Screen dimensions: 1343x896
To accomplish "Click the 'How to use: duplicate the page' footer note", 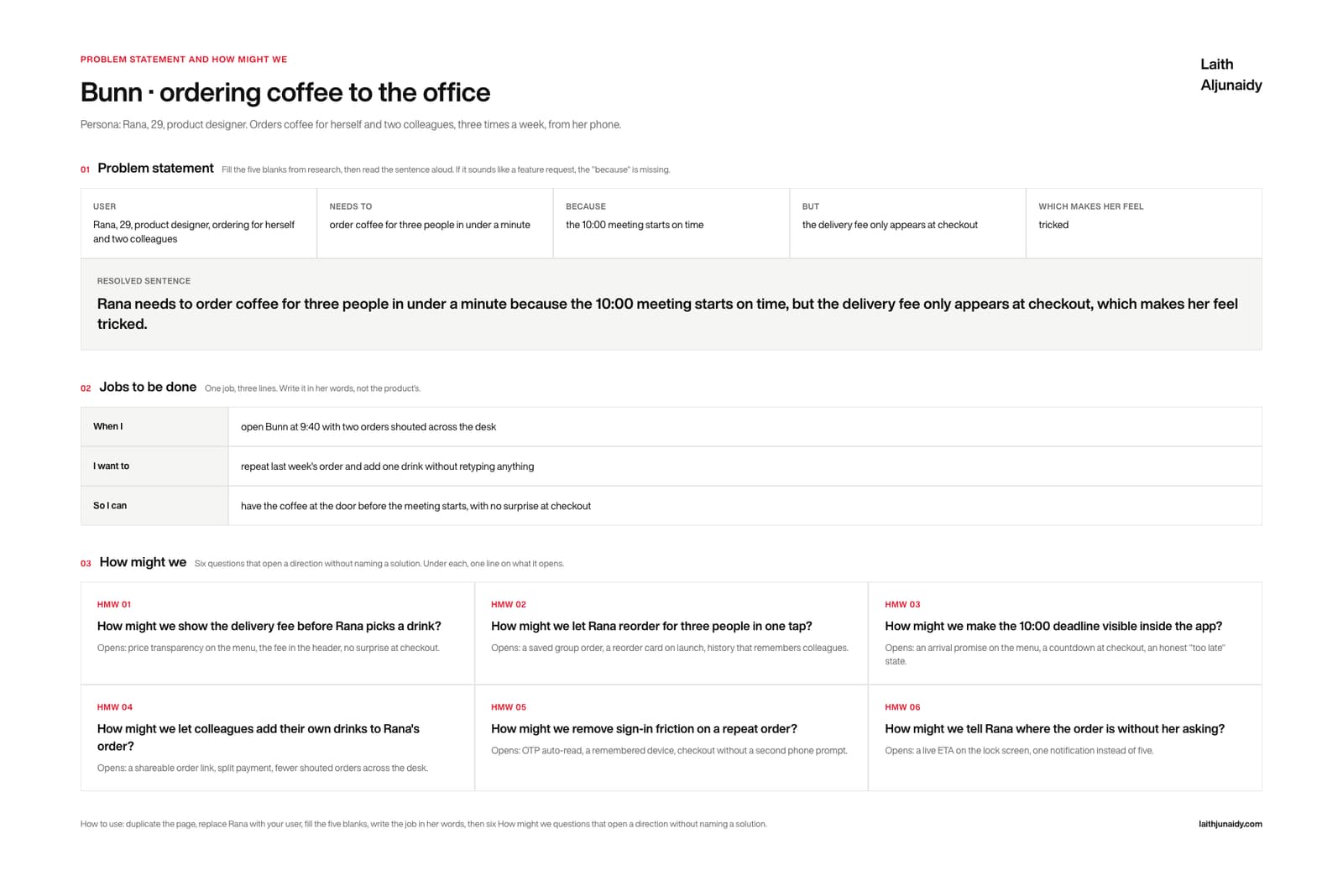I will (x=423, y=824).
